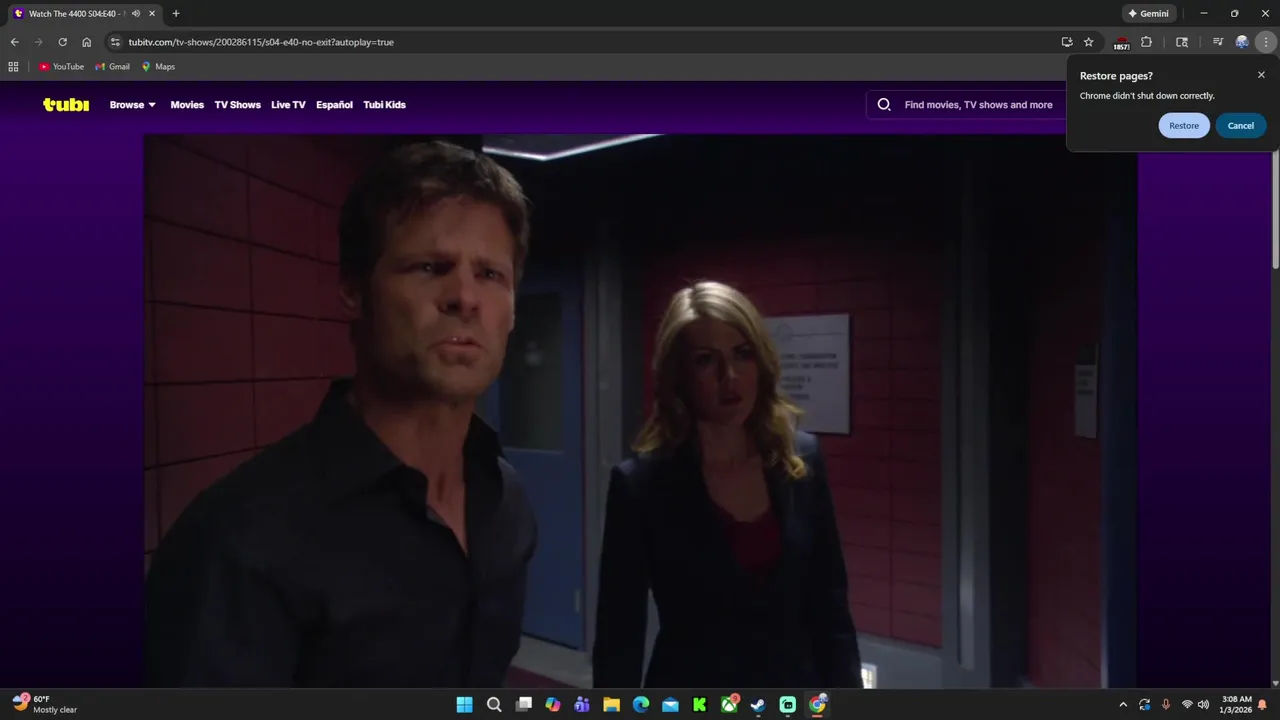Screen dimensions: 1280x720
Task: Open the Maps bookmark
Action: (x=158, y=67)
